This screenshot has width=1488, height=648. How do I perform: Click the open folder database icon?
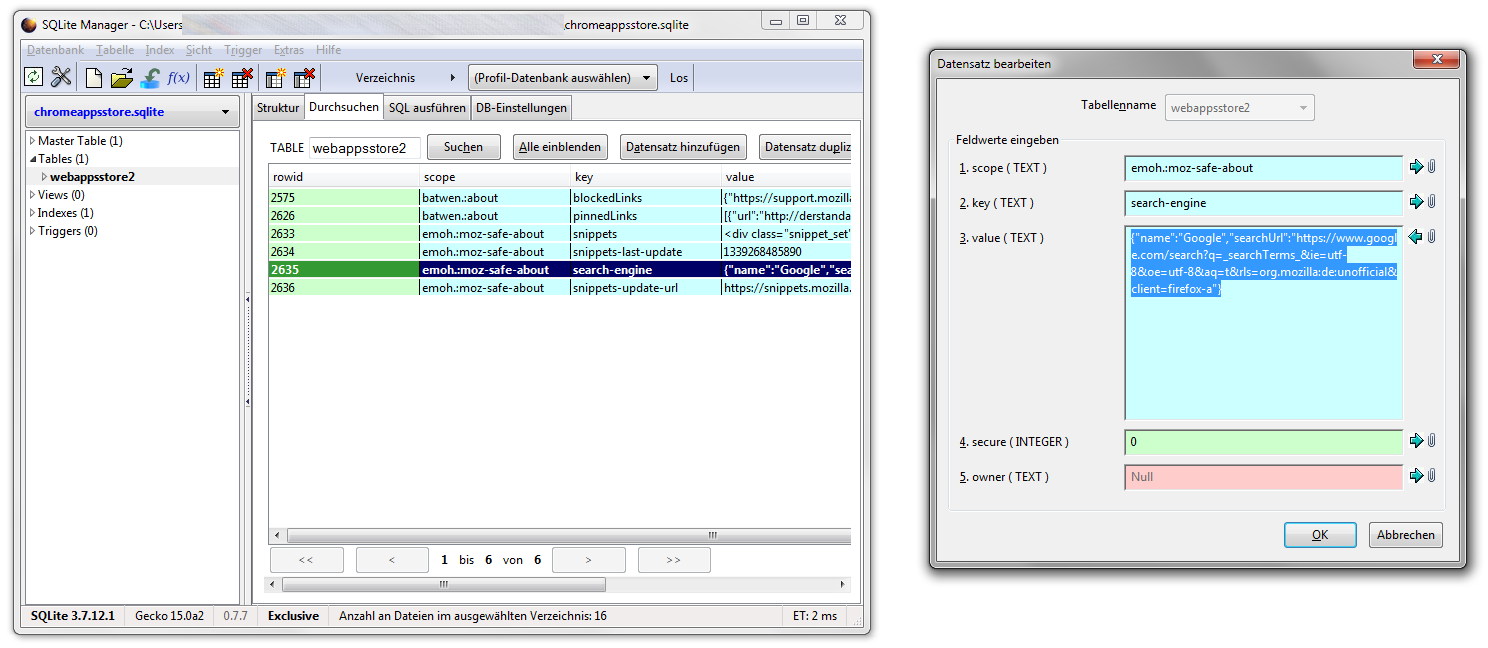coord(121,77)
